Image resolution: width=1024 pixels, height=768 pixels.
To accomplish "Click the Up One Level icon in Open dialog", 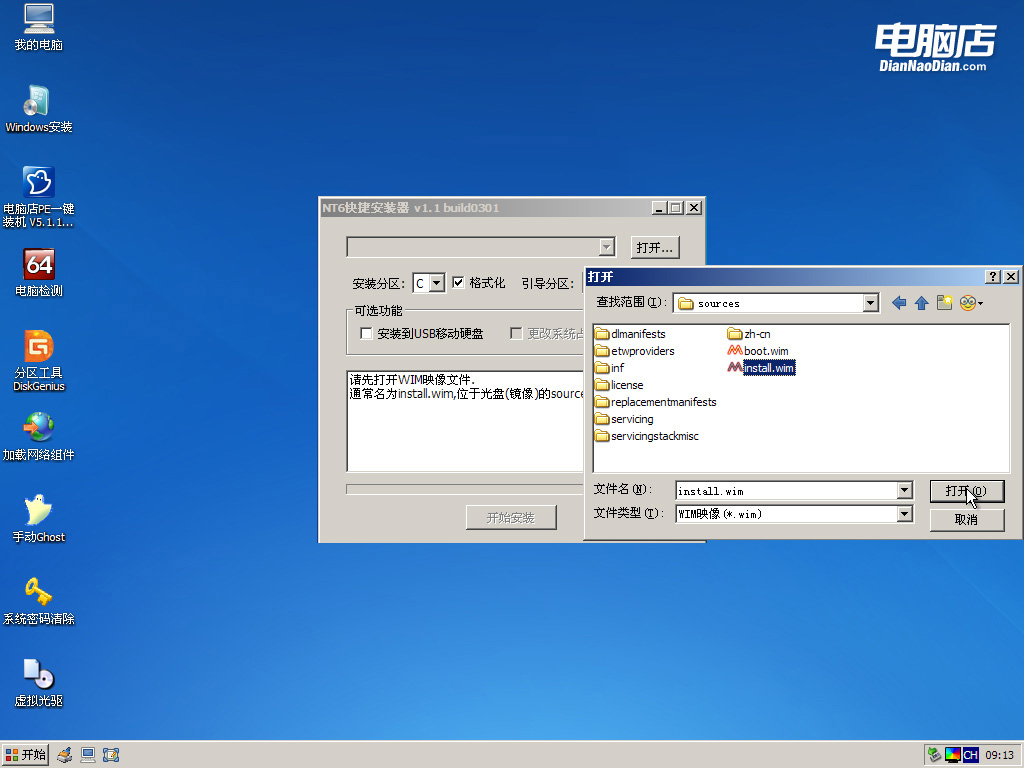I will tap(921, 302).
